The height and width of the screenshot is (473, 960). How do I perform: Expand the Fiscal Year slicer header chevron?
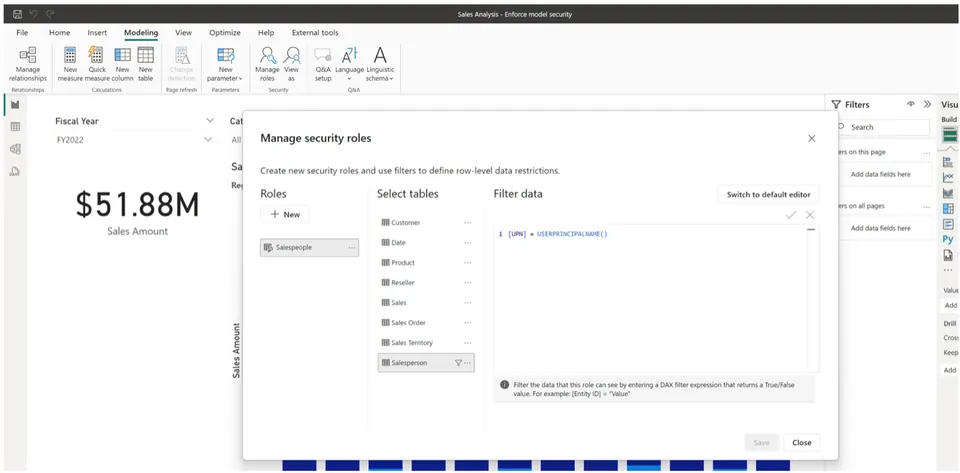click(210, 121)
